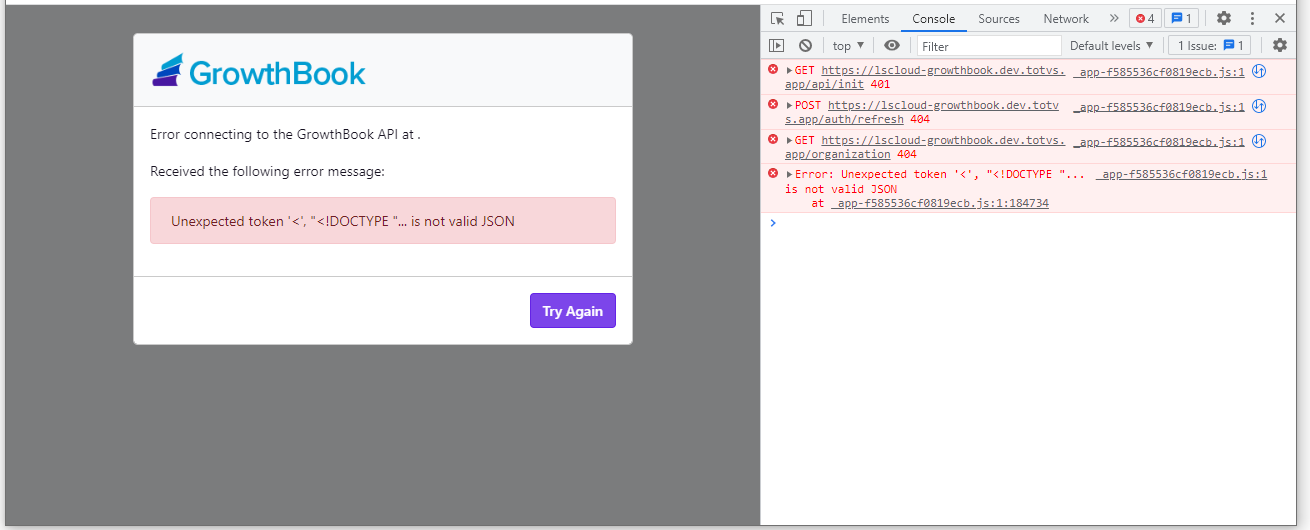Open the Network tab
The image size is (1310, 530).
tap(1066, 18)
